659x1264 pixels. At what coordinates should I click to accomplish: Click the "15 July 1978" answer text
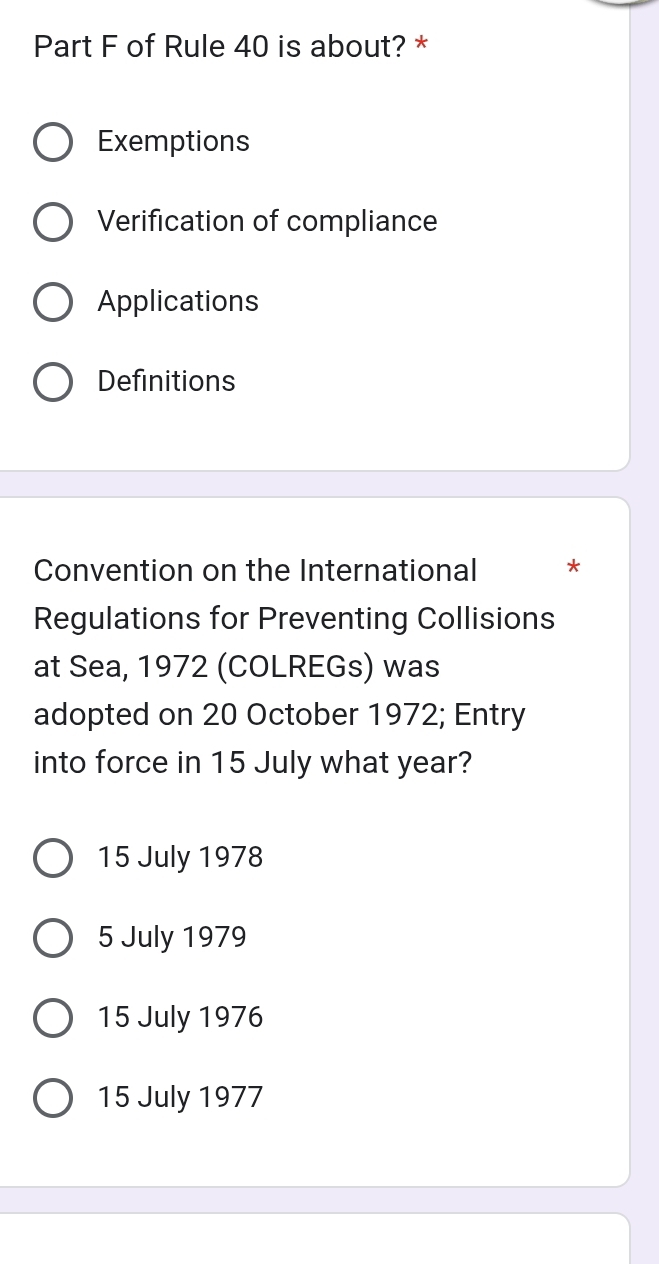point(181,858)
